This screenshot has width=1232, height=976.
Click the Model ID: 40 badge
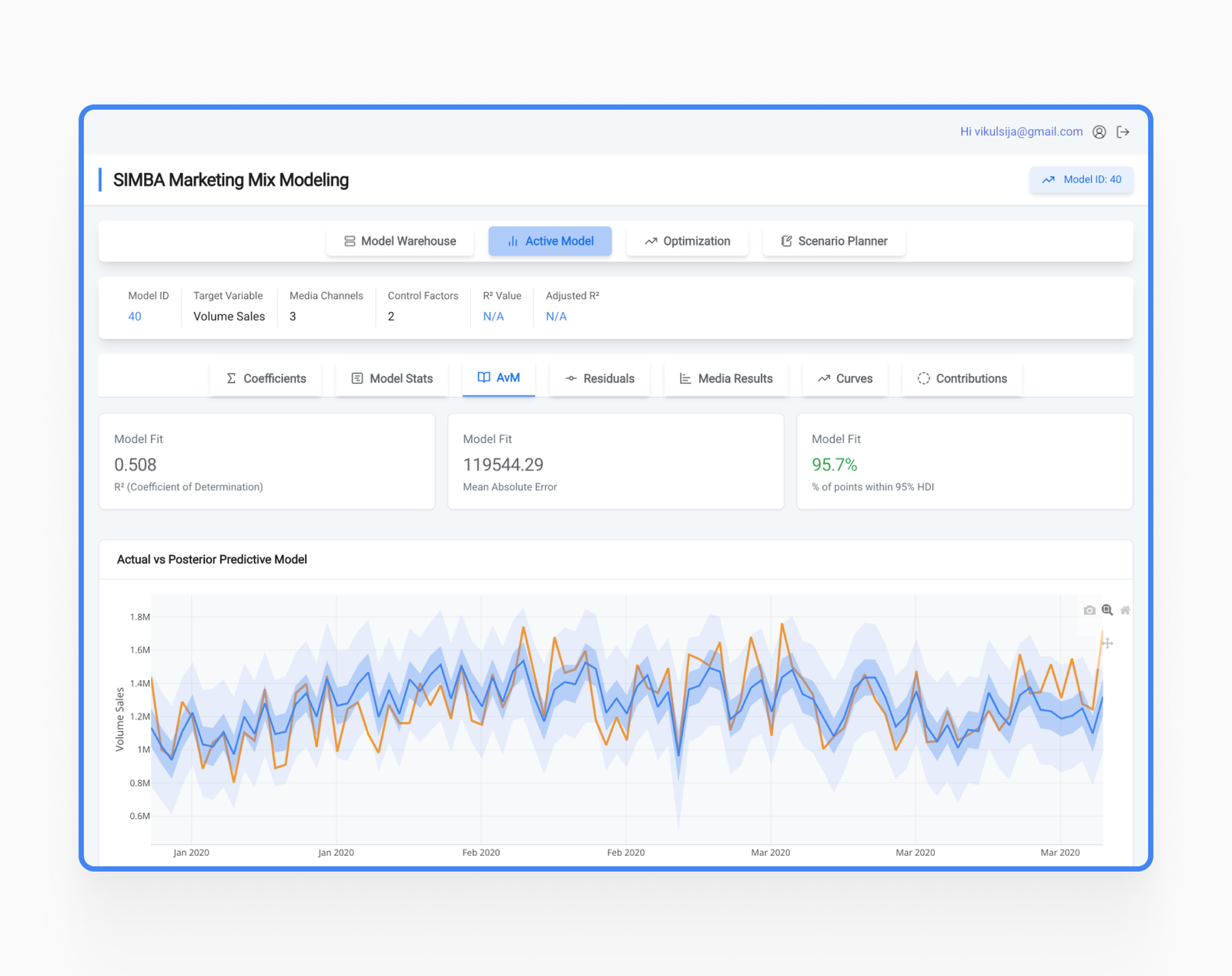coord(1081,179)
